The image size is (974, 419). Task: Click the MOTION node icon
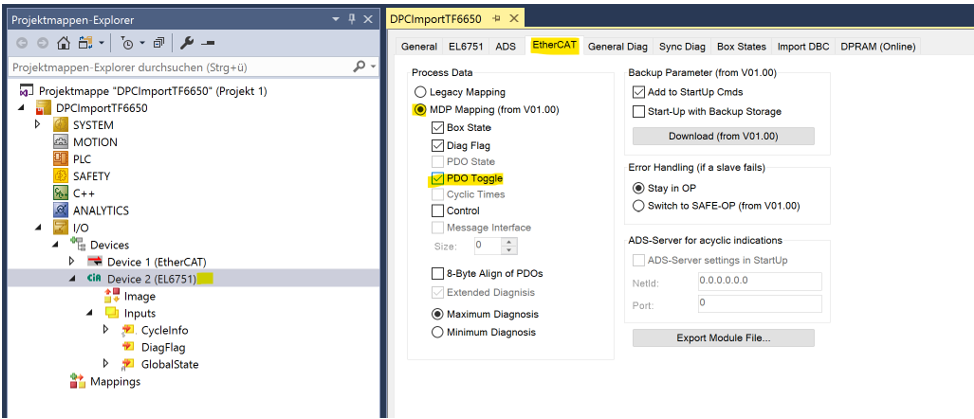(60, 142)
